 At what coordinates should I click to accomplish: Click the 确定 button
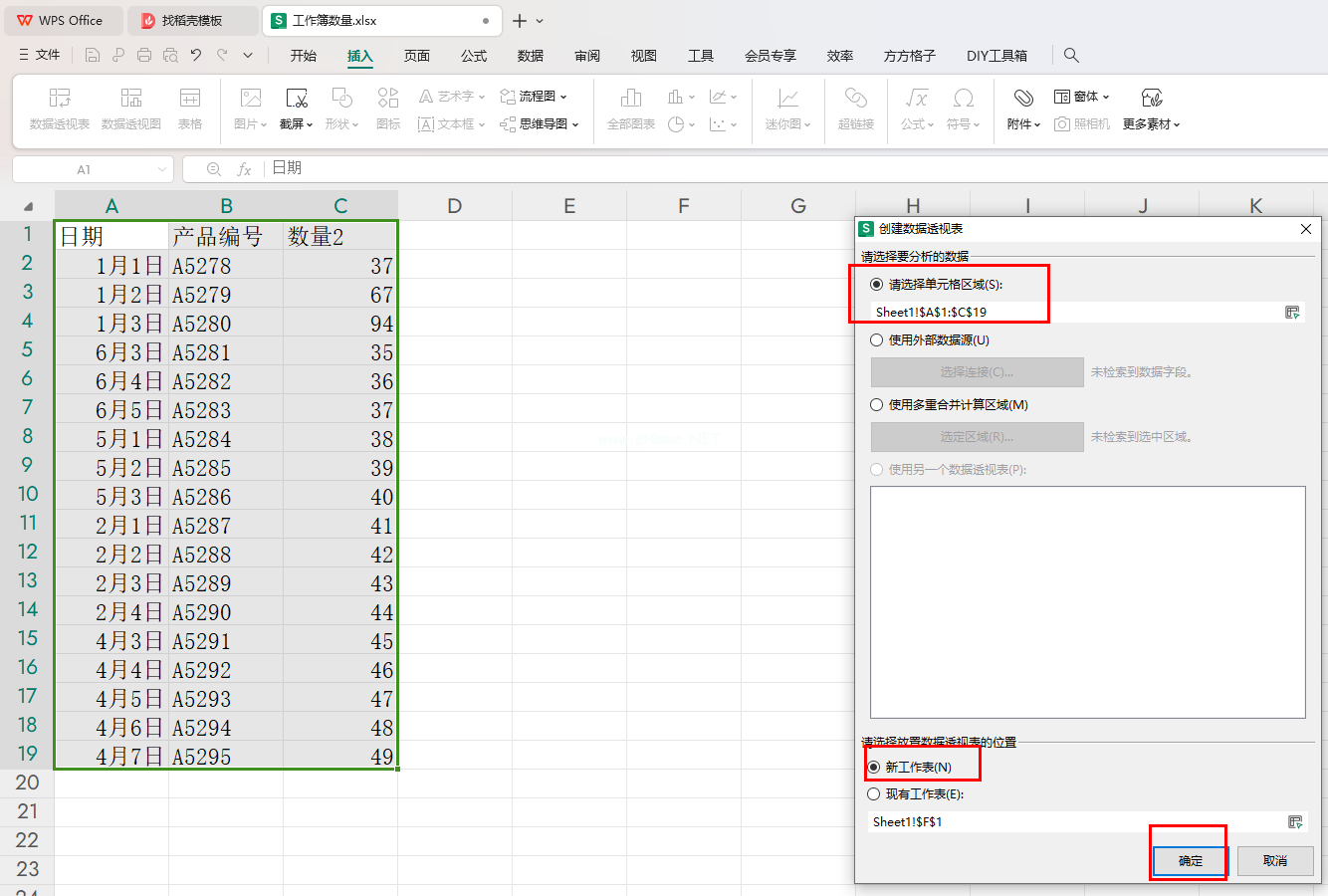coord(1191,861)
